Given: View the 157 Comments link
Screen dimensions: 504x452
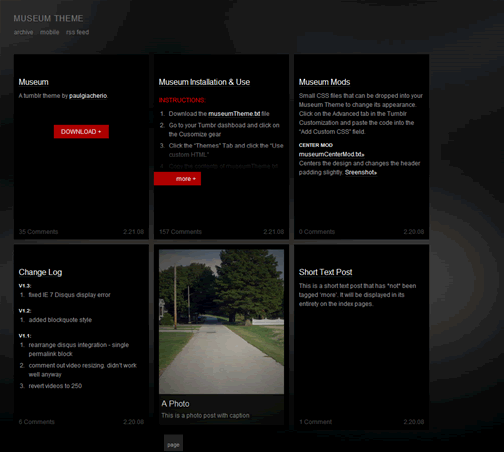Looking at the screenshot, I should coord(180,232).
